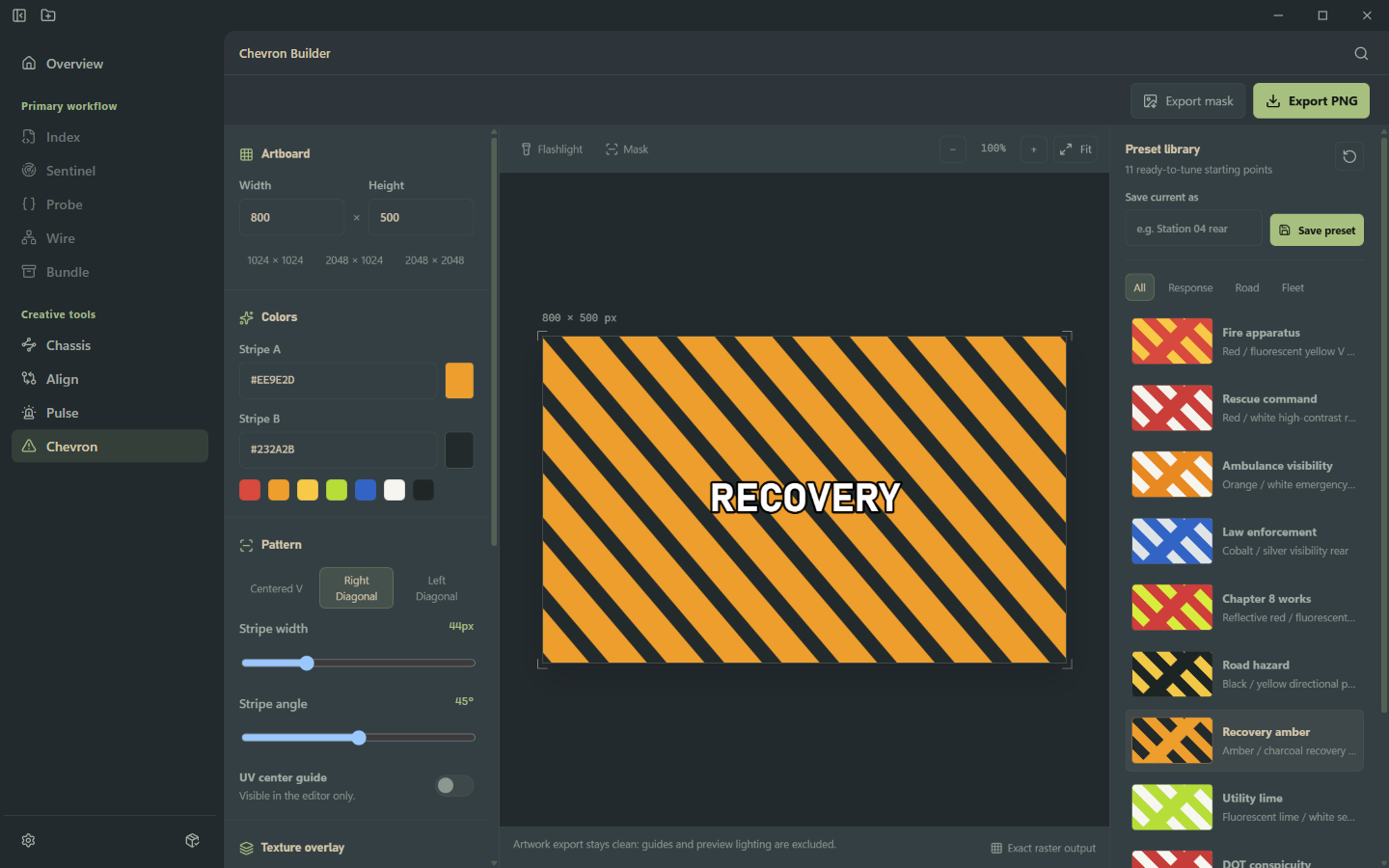1389x868 pixels.
Task: Apply the Fire apparatus preset
Action: tap(1244, 341)
